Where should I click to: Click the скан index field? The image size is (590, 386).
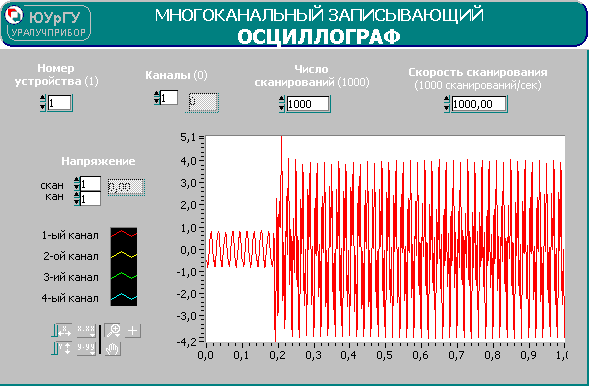[x=90, y=184]
